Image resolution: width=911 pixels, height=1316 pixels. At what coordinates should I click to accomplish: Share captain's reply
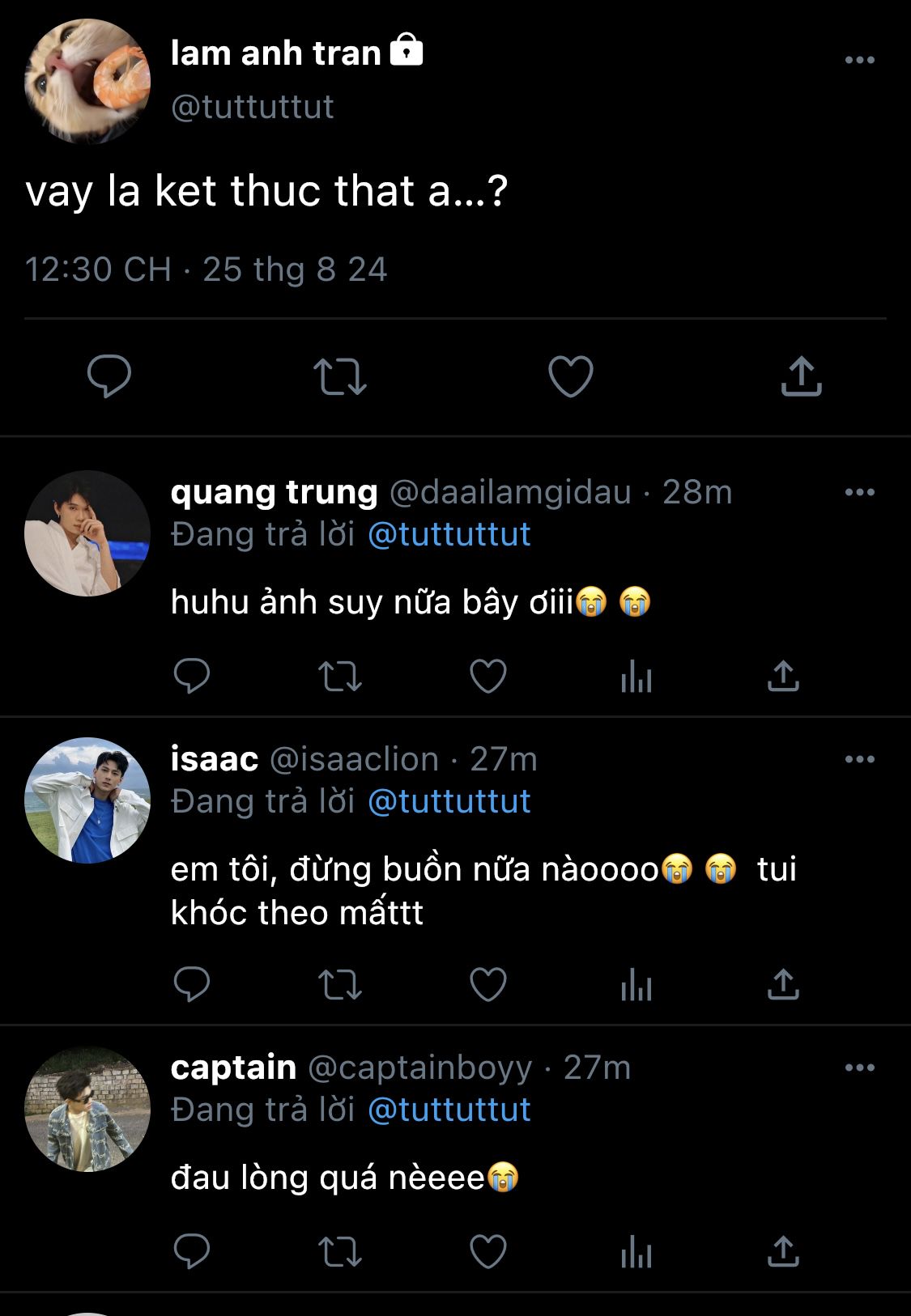783,1251
